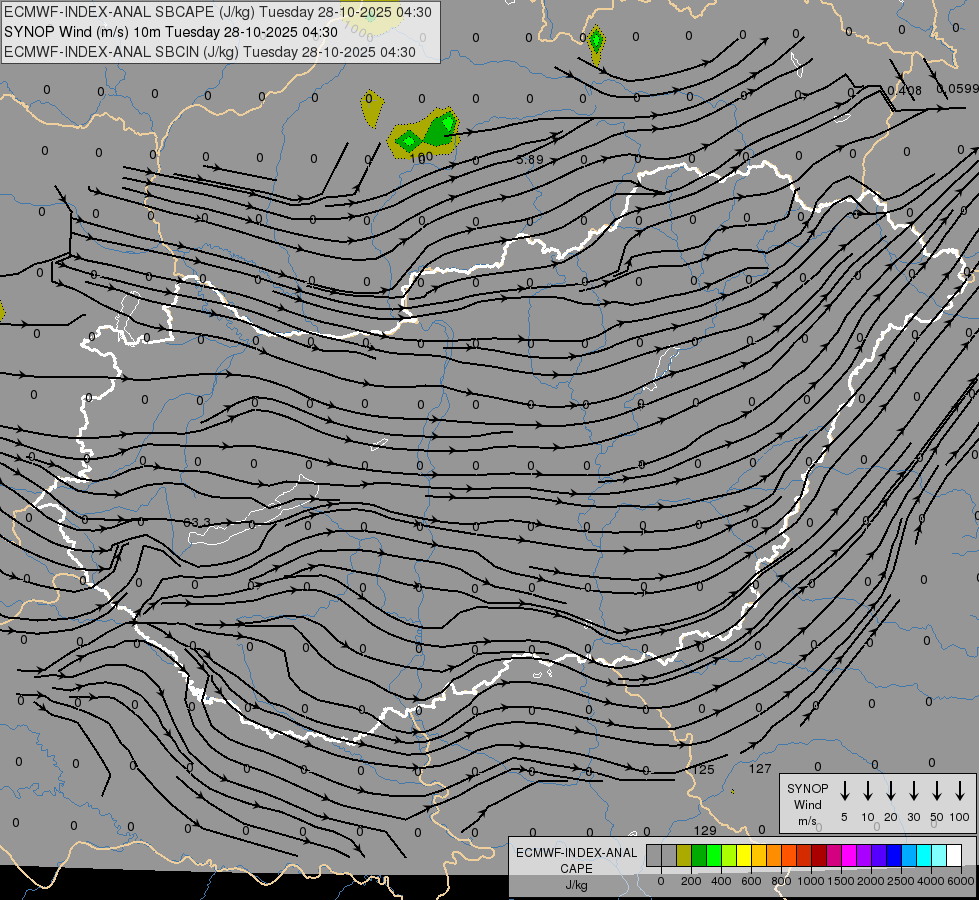Viewport: 979px width, 900px height.
Task: Select the amber swatch right of yellow
Action: click(x=759, y=855)
